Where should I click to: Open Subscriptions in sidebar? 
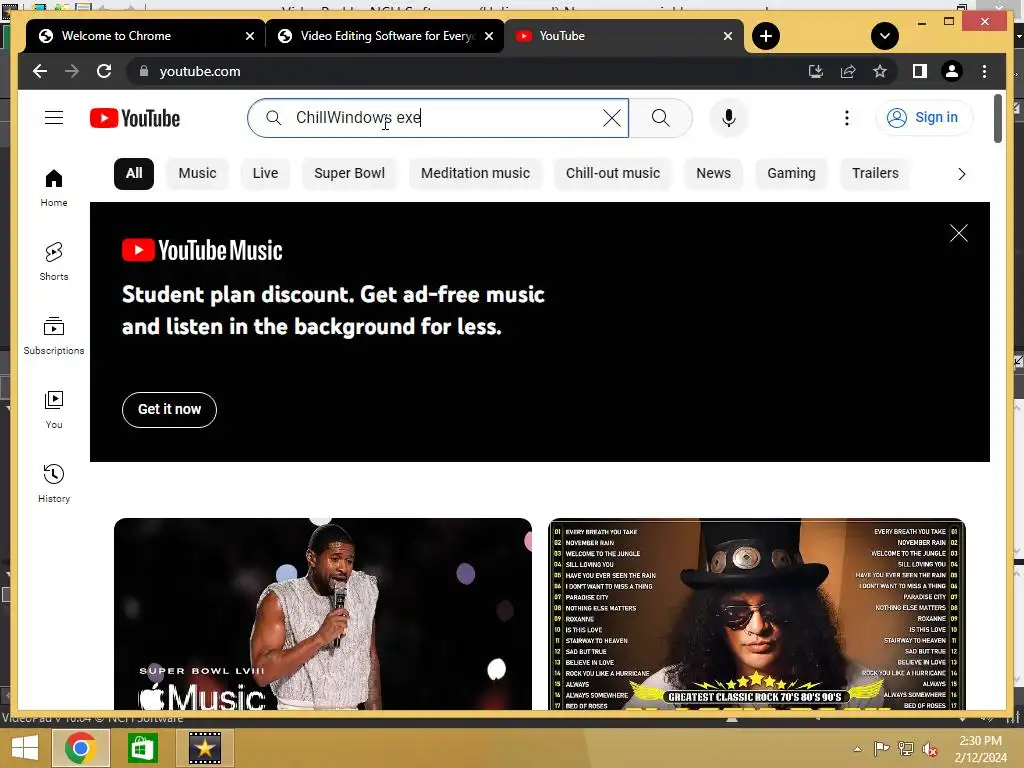(x=54, y=336)
